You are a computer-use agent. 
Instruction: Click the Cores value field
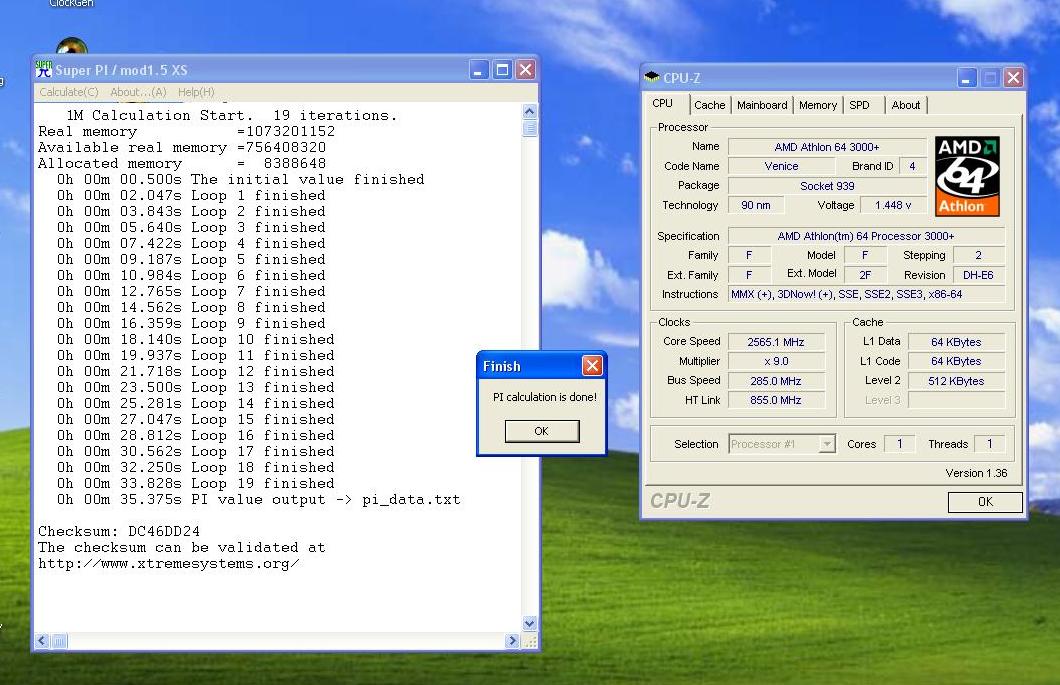pyautogui.click(x=899, y=444)
